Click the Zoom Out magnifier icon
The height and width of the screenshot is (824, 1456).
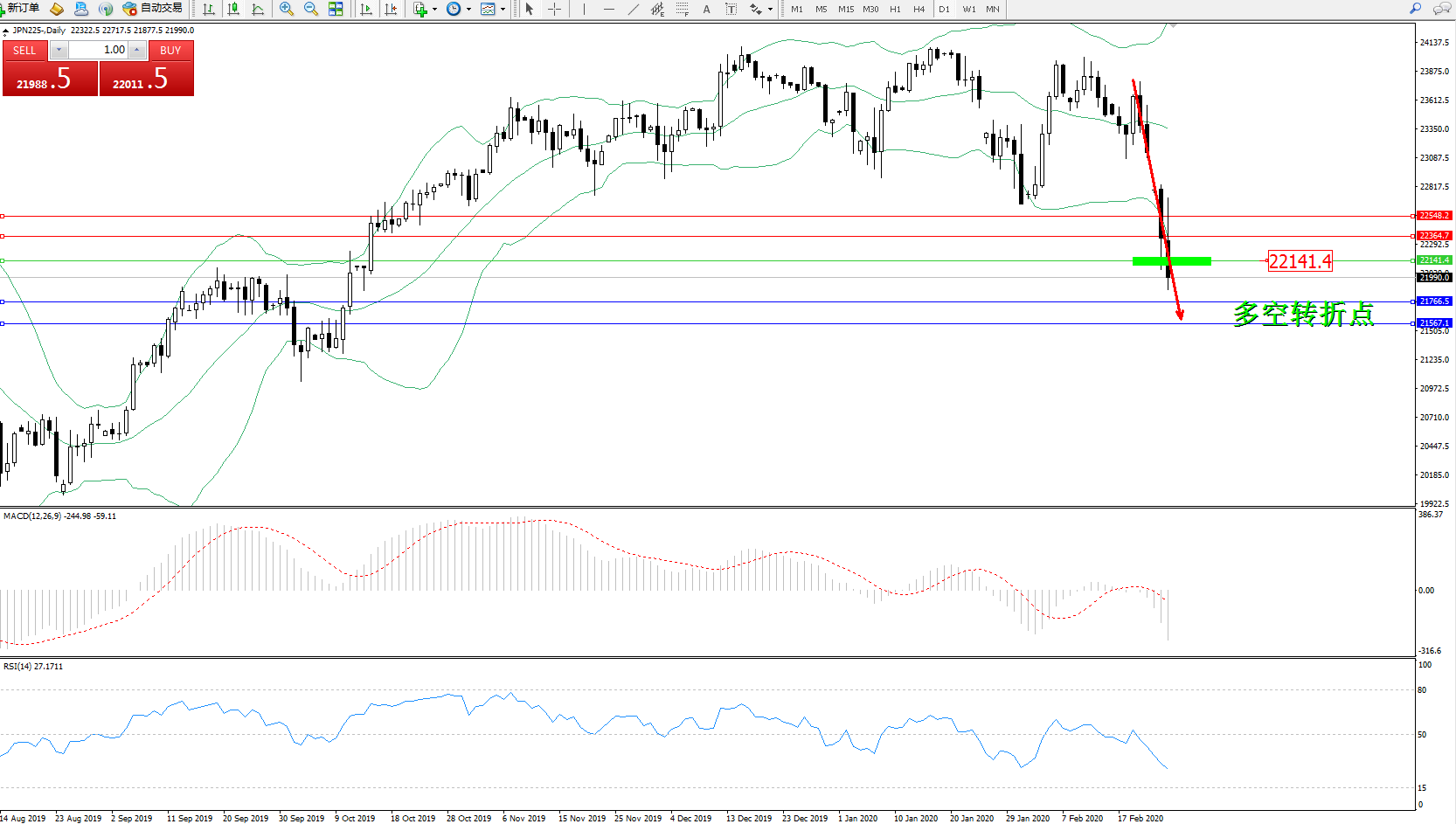[x=310, y=9]
